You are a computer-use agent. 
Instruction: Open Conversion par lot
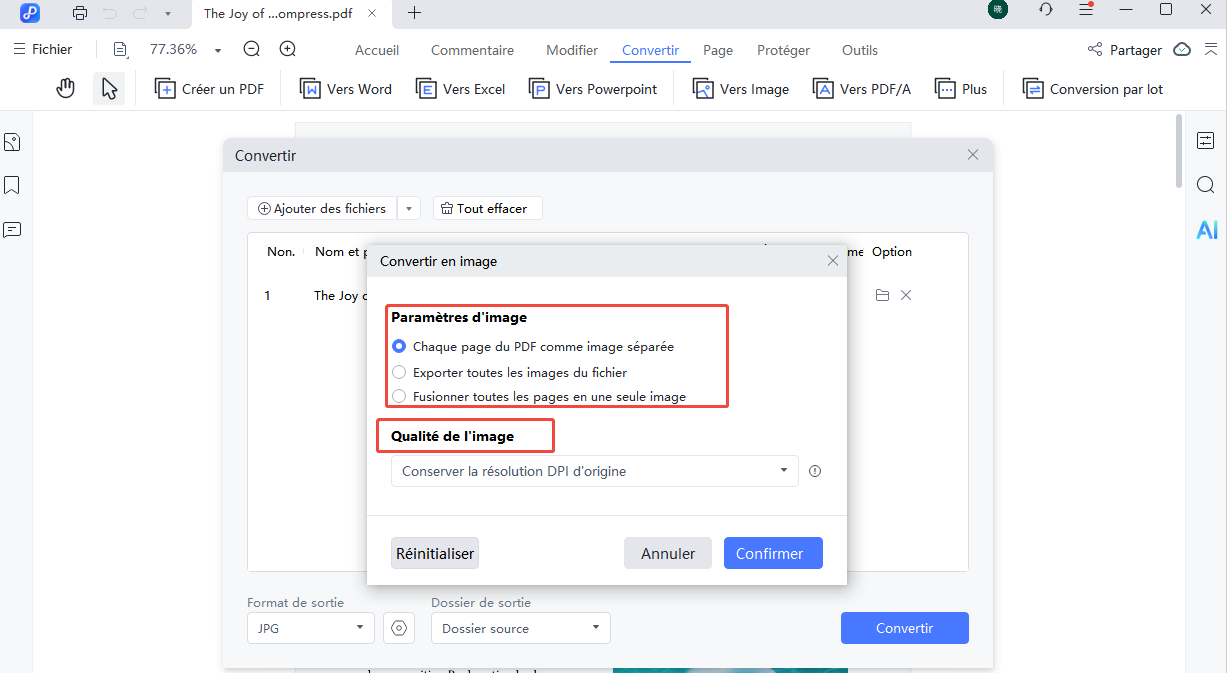tap(1092, 88)
